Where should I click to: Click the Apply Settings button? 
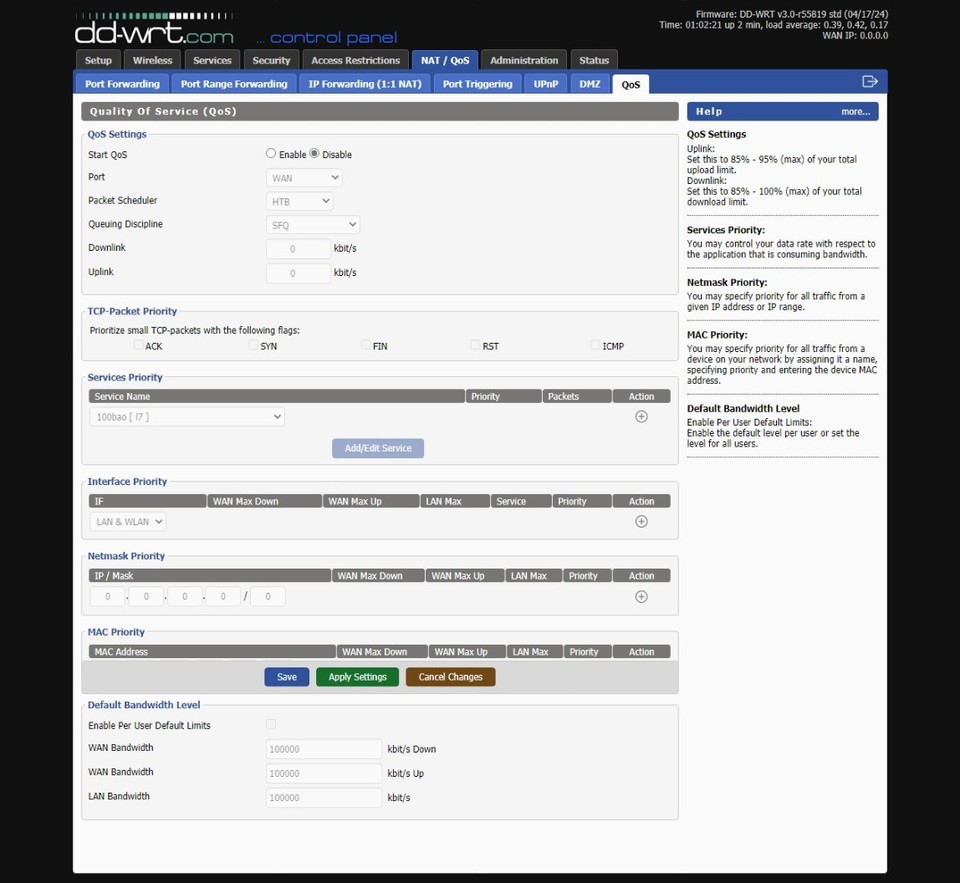coord(357,676)
